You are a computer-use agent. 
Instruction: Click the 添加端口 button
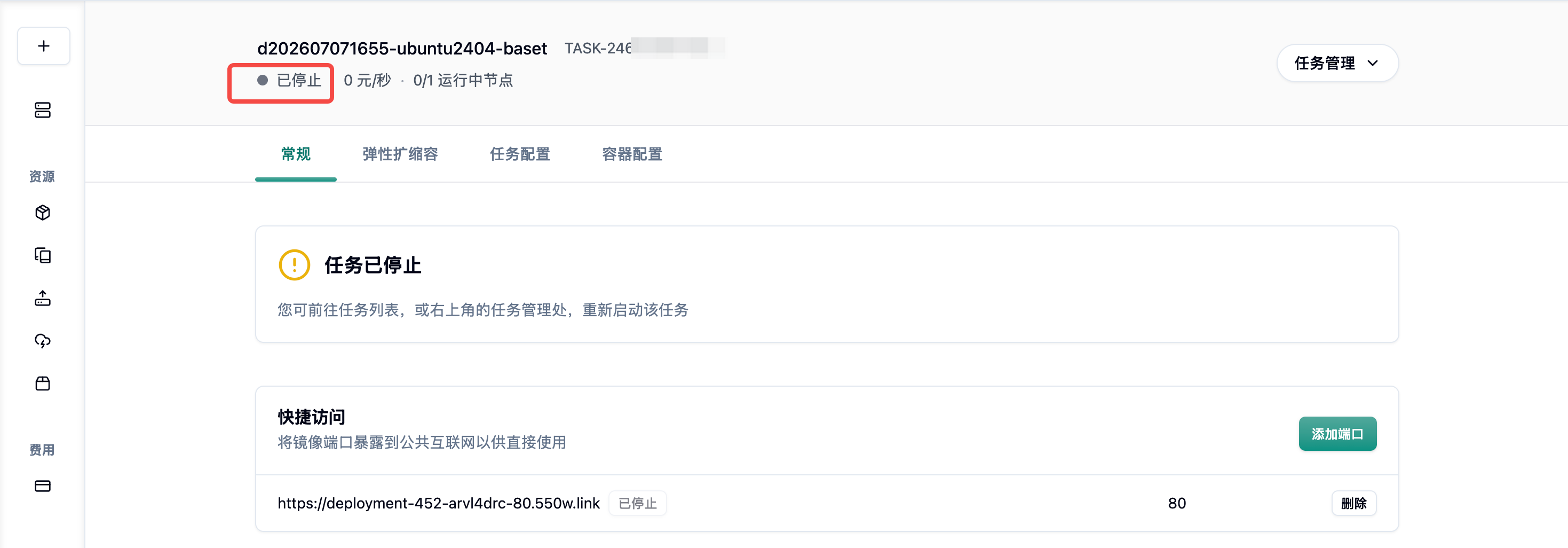point(1337,434)
